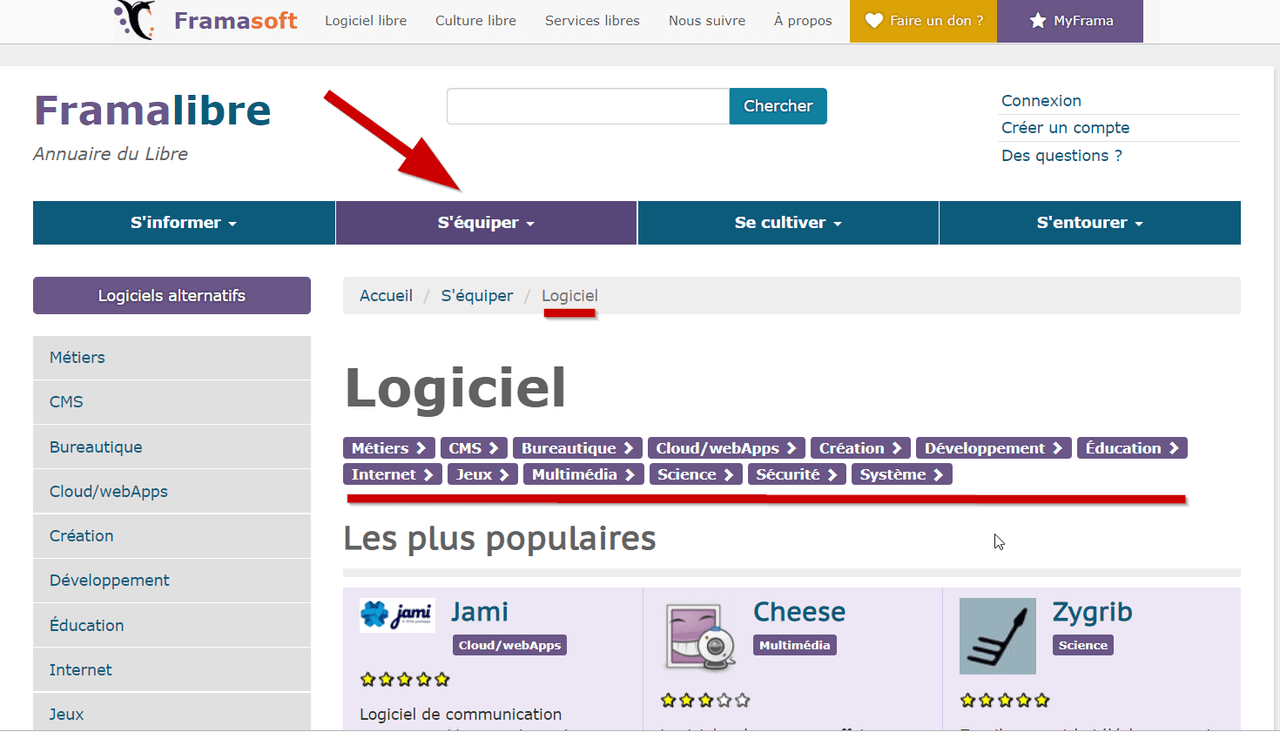Click the star rating on Cheese card

coord(705,700)
